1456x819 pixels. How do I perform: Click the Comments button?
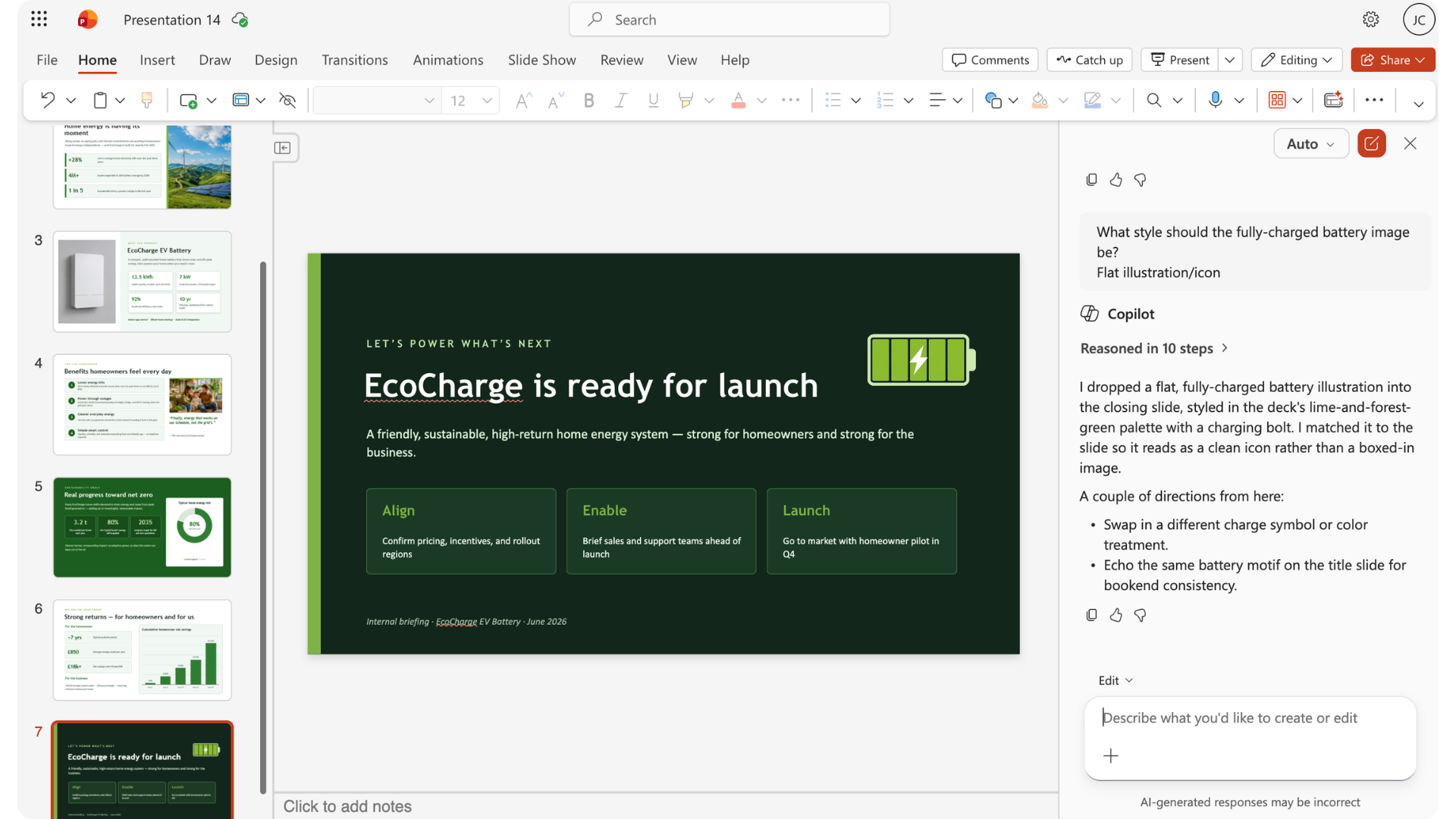[x=990, y=60]
